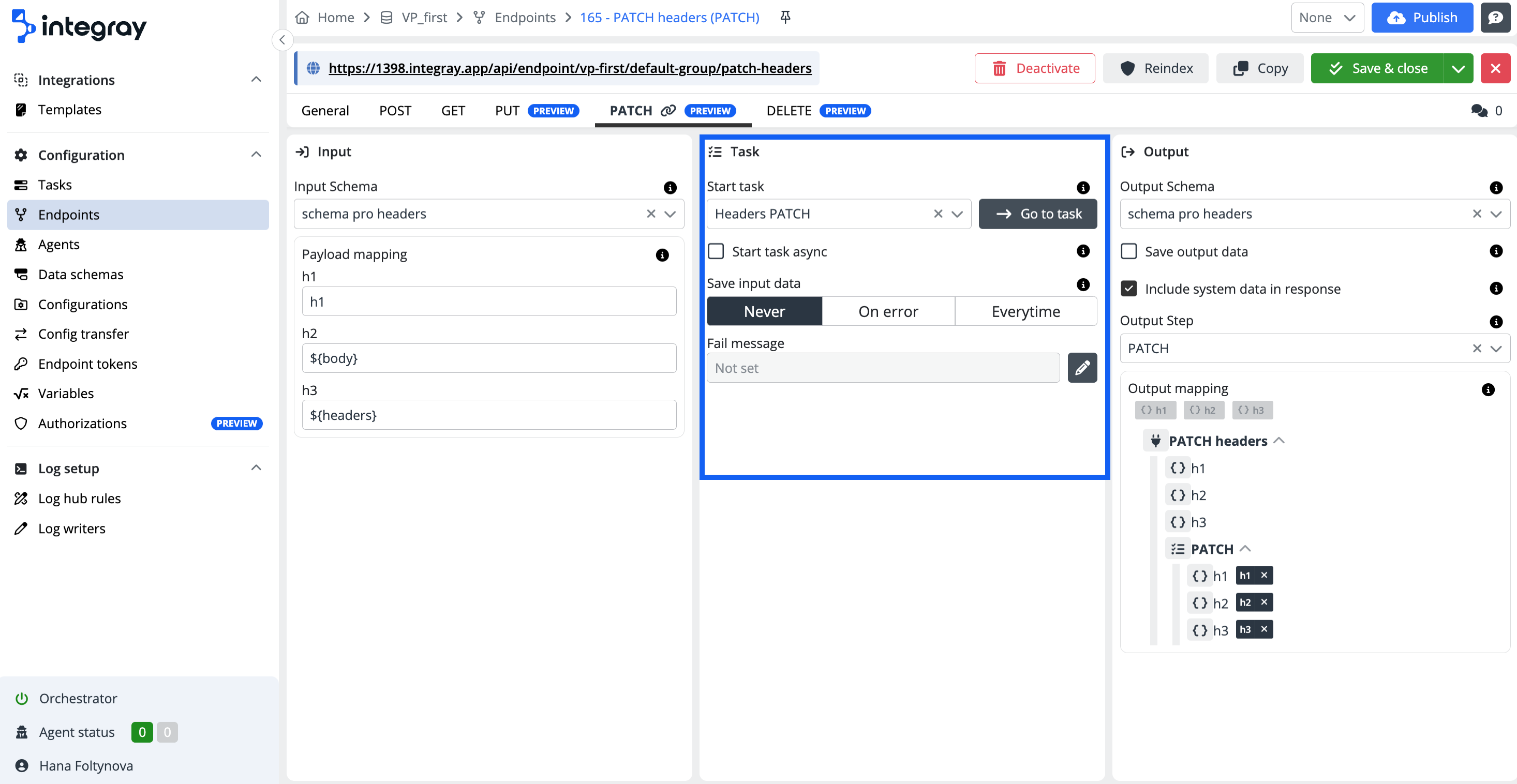Image resolution: width=1517 pixels, height=784 pixels.
Task: Click the comments icon showing 0
Action: (x=1479, y=111)
